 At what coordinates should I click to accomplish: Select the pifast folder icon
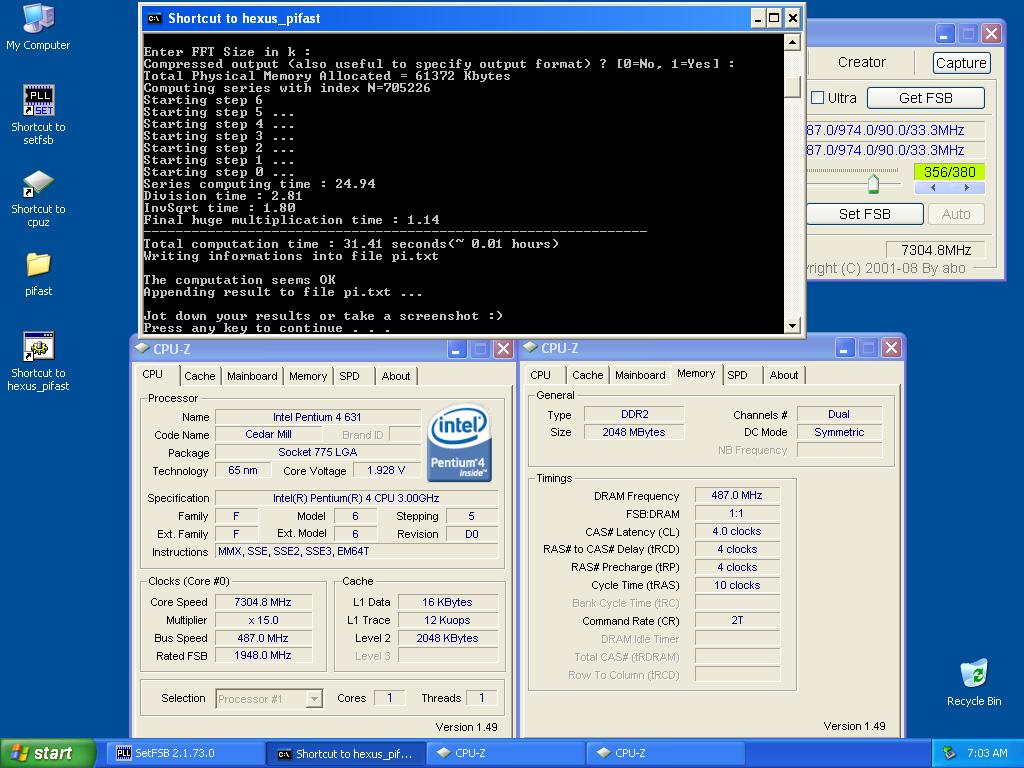(x=38, y=273)
